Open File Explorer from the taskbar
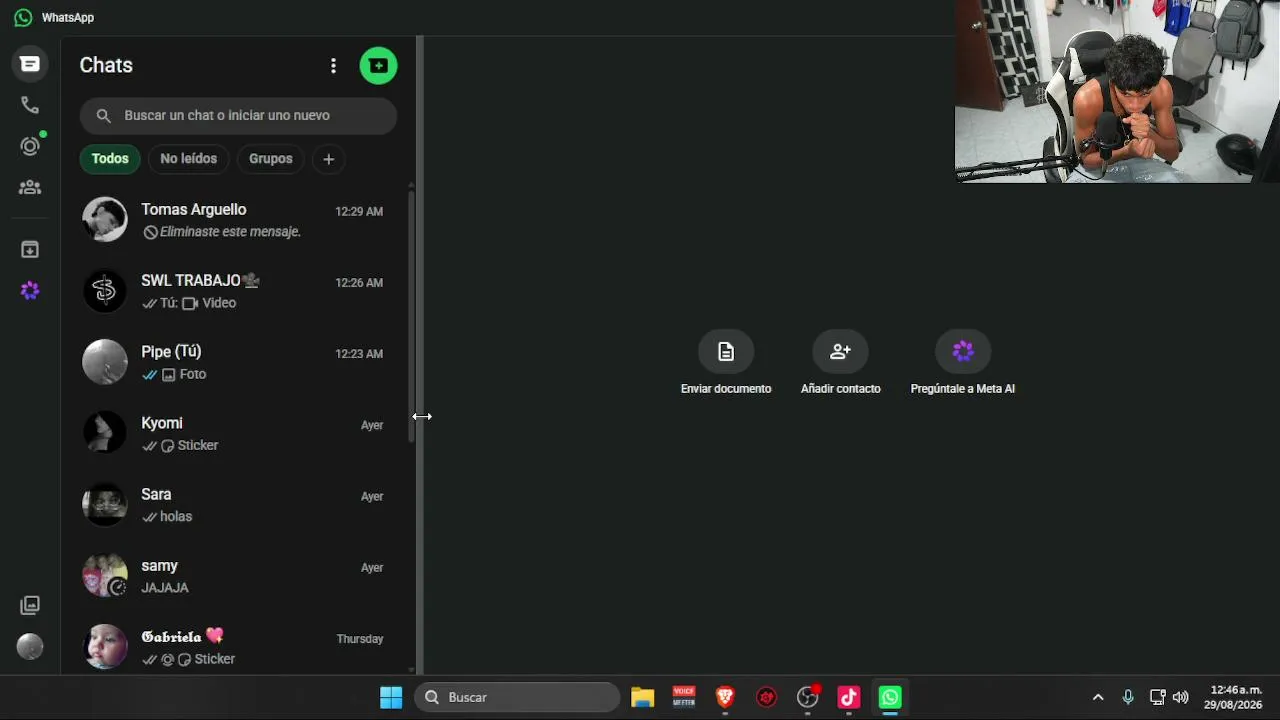1280x720 pixels. pos(642,697)
